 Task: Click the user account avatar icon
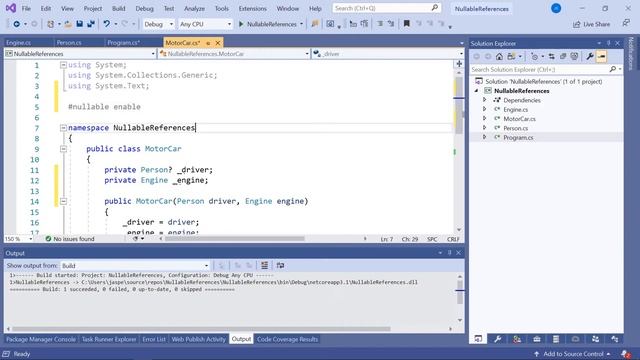click(x=556, y=8)
